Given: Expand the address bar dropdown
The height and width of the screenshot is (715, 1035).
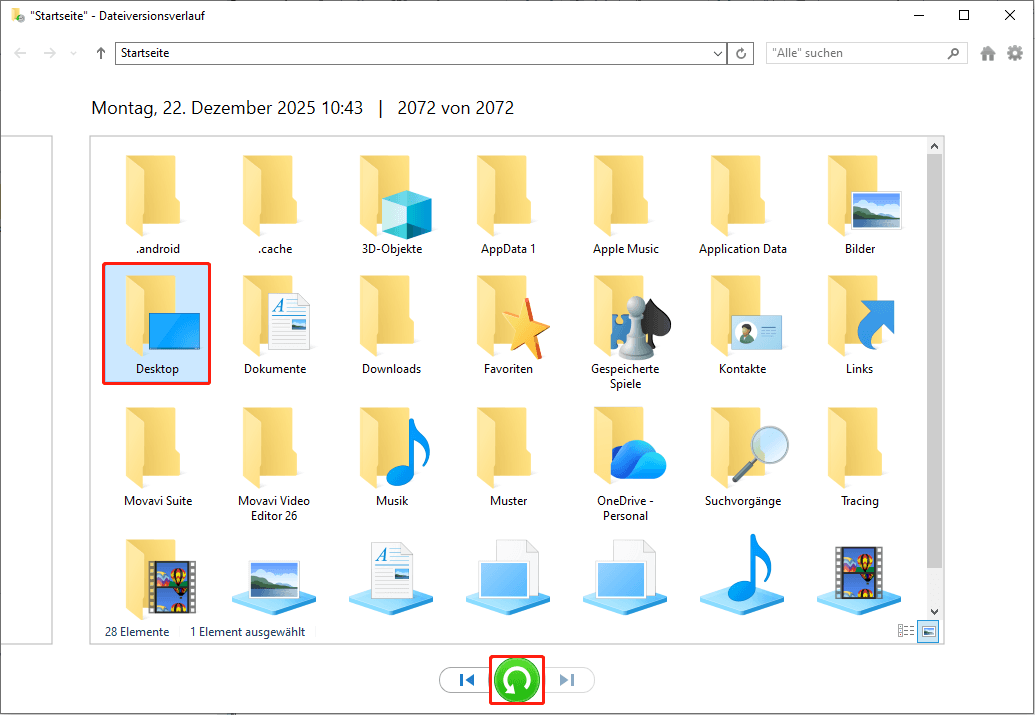Looking at the screenshot, I should pyautogui.click(x=717, y=53).
